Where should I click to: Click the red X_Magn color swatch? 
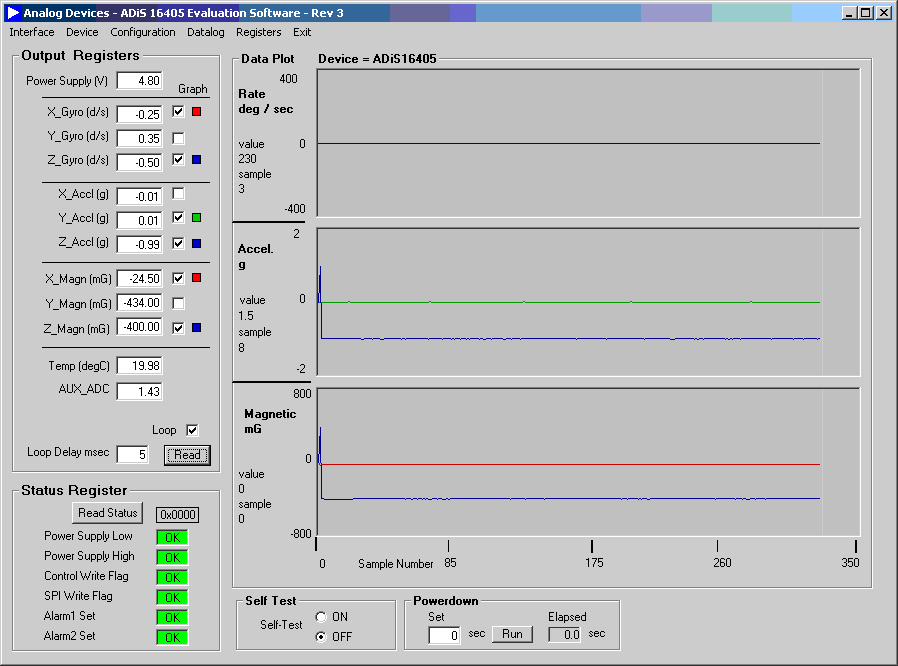196,278
